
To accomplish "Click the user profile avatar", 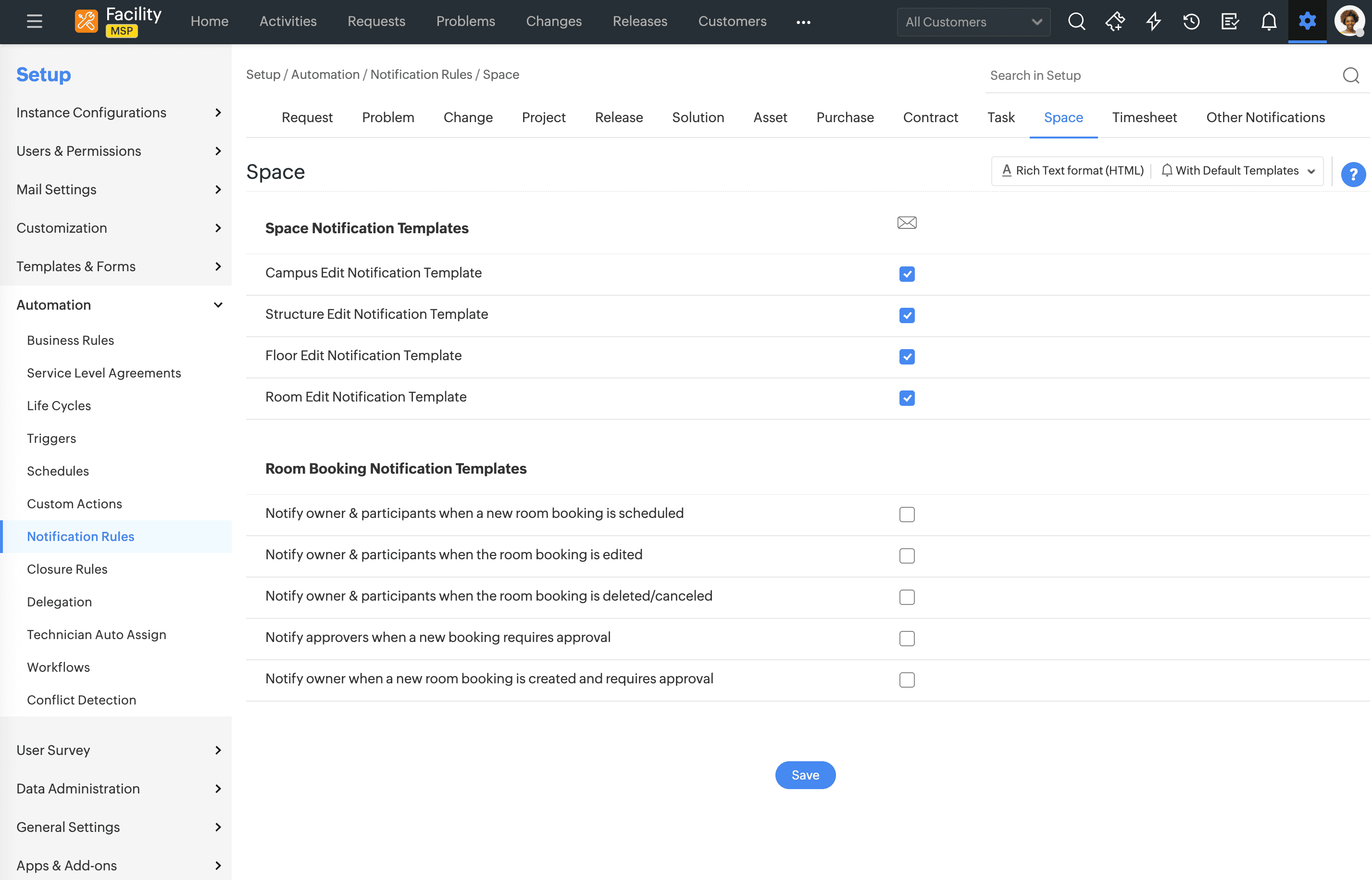I will click(1348, 22).
